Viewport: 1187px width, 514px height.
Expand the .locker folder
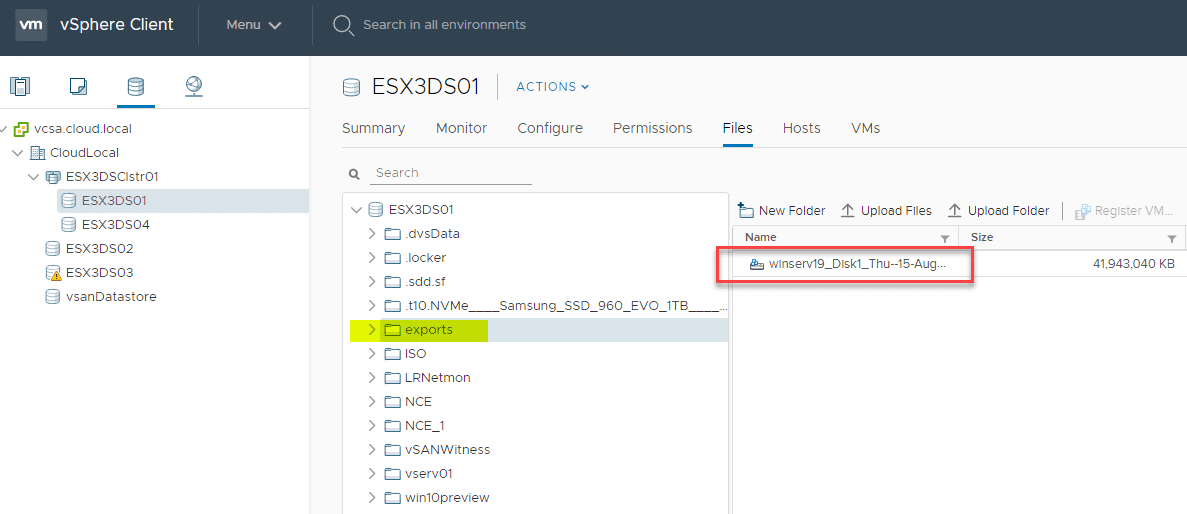(372, 257)
